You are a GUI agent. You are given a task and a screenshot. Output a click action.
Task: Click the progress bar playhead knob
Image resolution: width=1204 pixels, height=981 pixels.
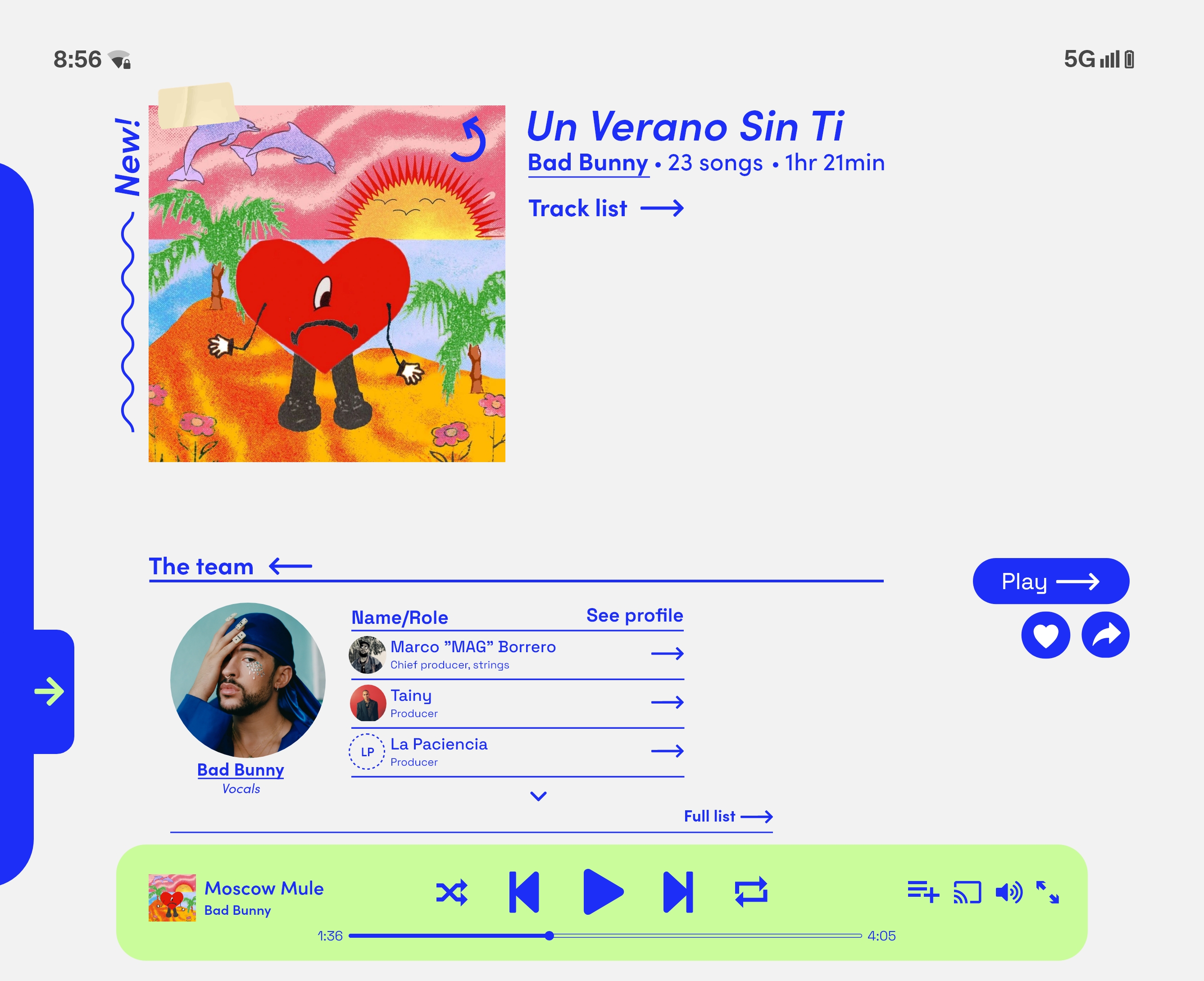pyautogui.click(x=549, y=936)
